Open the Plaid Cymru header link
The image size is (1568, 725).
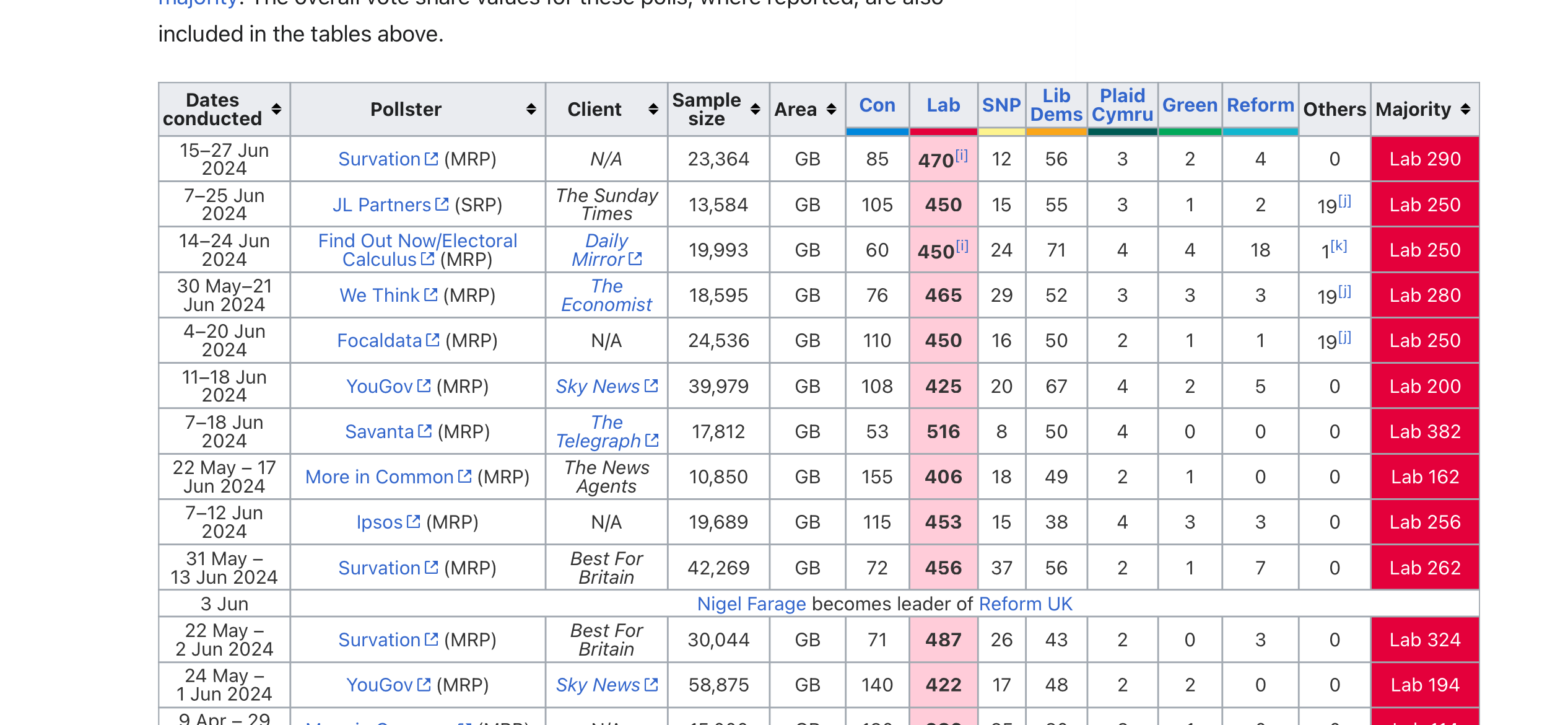tap(1122, 105)
